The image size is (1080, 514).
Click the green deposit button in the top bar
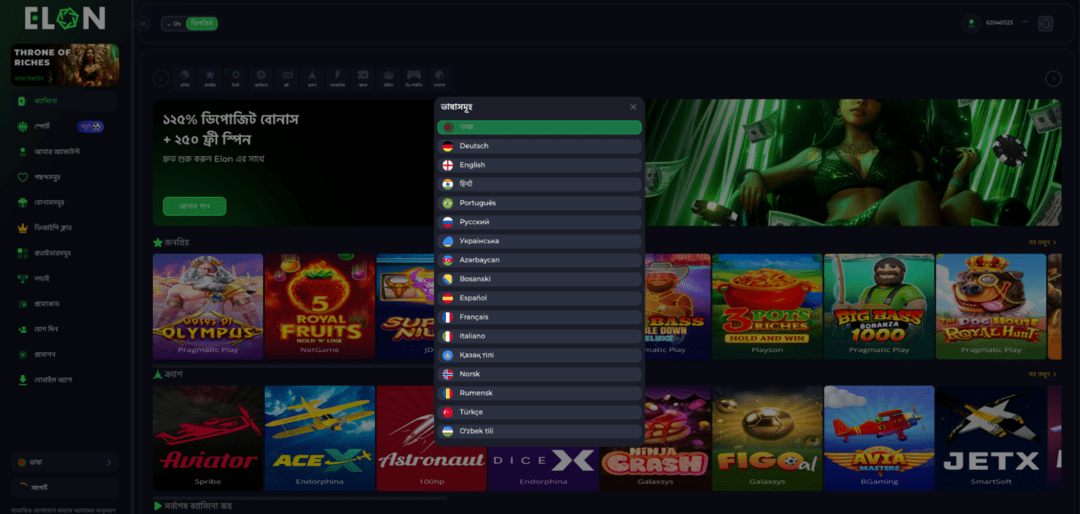[x=202, y=23]
